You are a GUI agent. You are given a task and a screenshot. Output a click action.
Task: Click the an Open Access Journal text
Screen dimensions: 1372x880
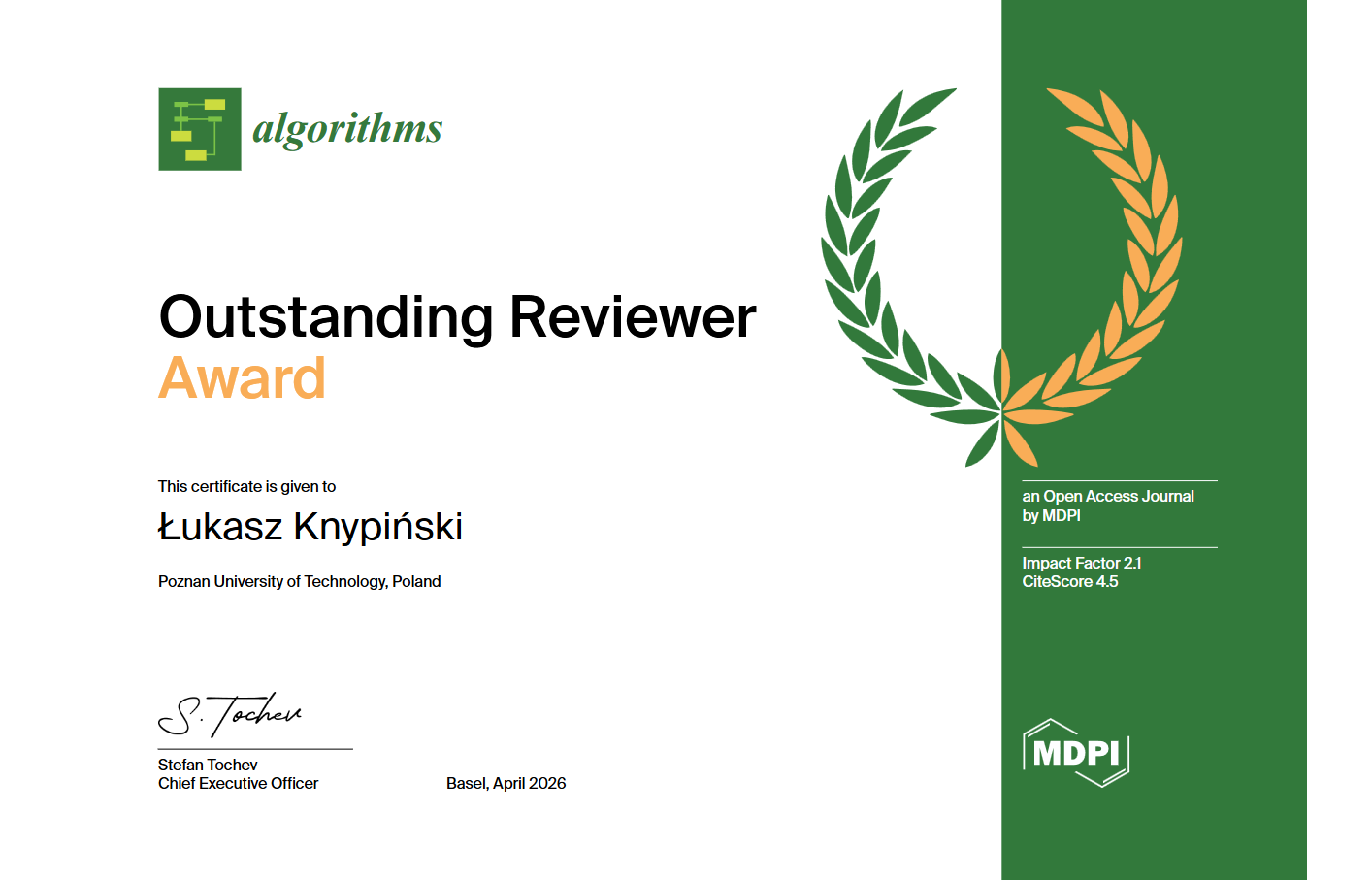pos(1108,496)
